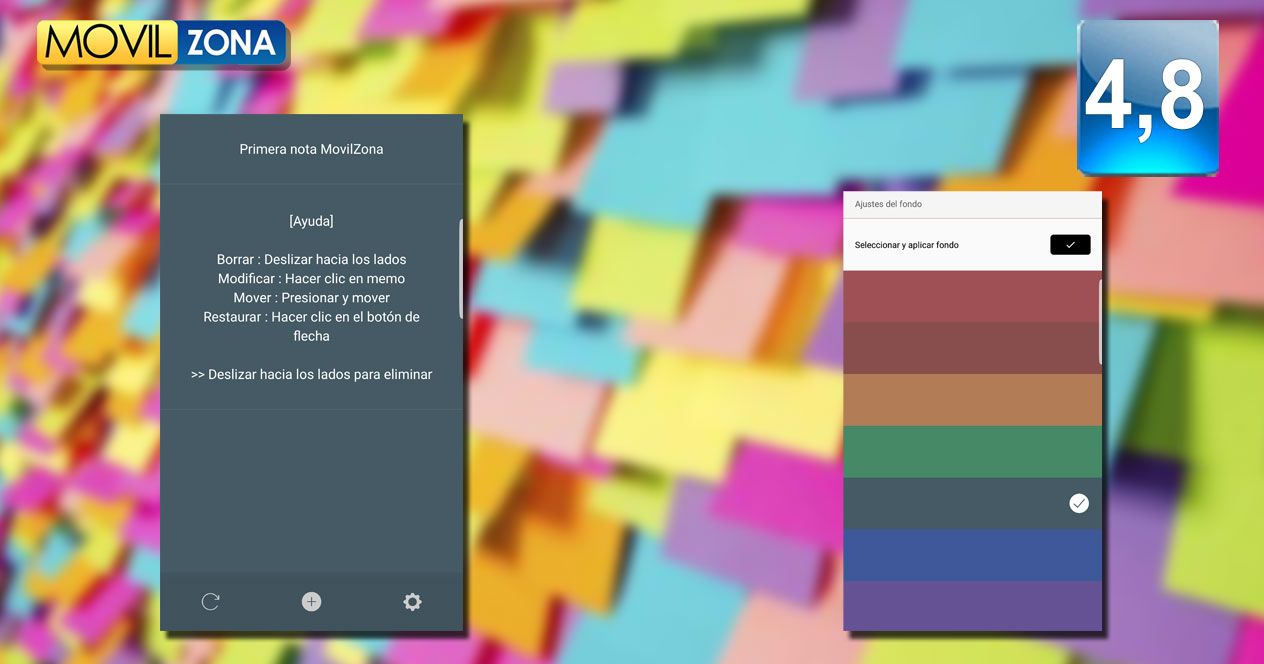This screenshot has height=664, width=1264.
Task: Click 'Seleccionar y aplicar fondo' label
Action: 906,245
